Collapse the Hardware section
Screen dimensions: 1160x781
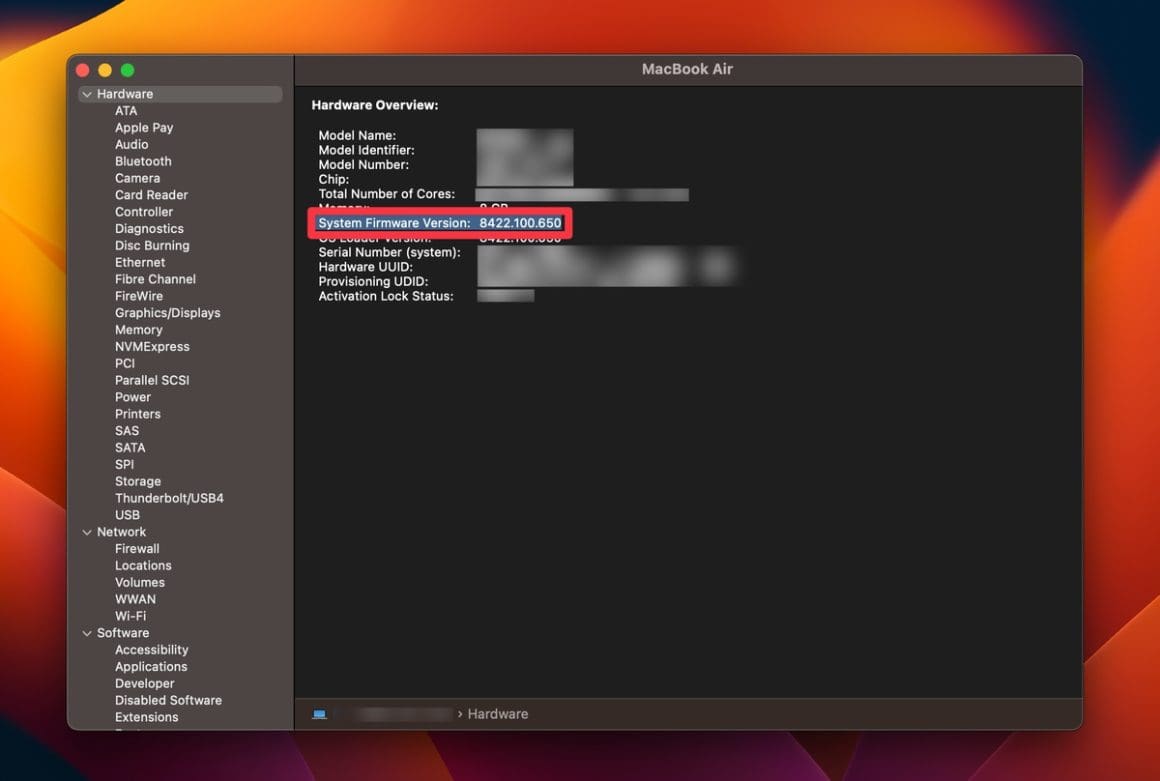87,93
